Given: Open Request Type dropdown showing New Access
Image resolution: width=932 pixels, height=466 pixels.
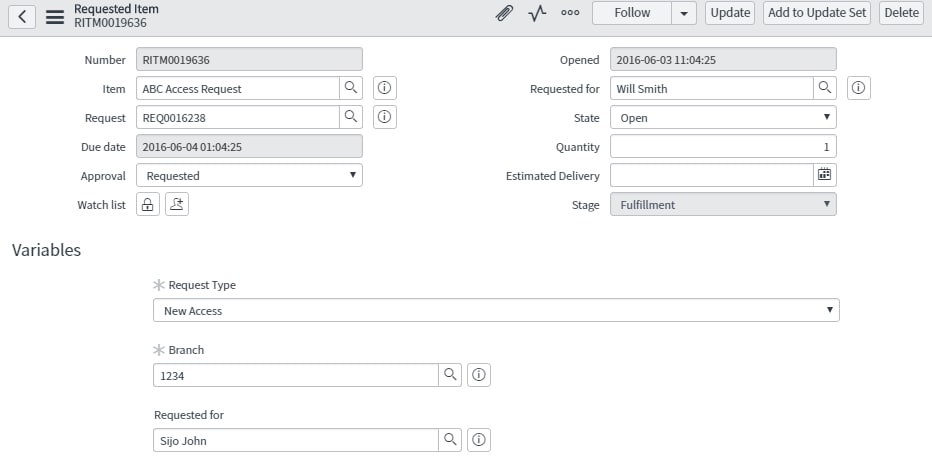Looking at the screenshot, I should pos(496,310).
